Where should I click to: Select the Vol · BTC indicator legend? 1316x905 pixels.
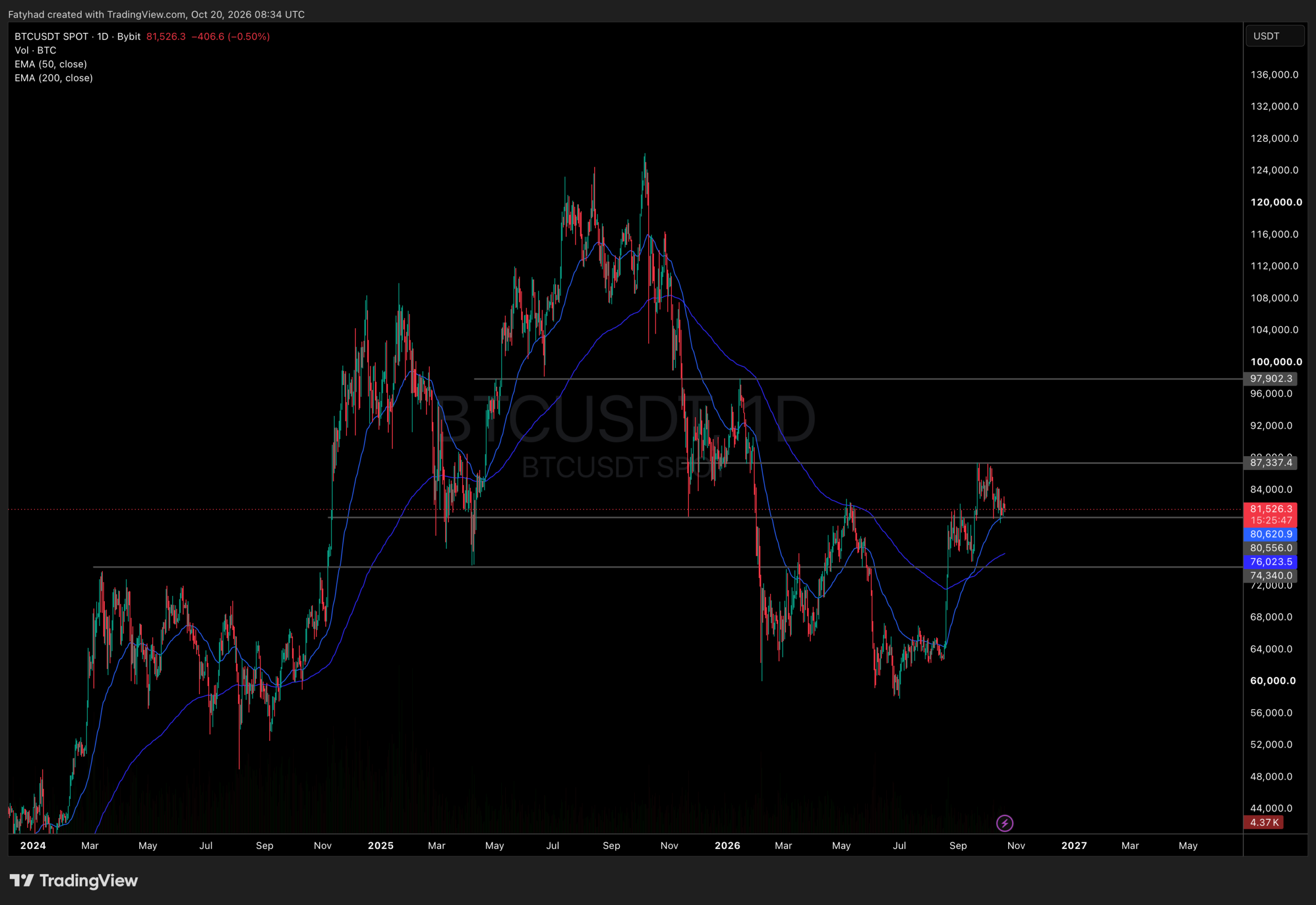pos(35,50)
